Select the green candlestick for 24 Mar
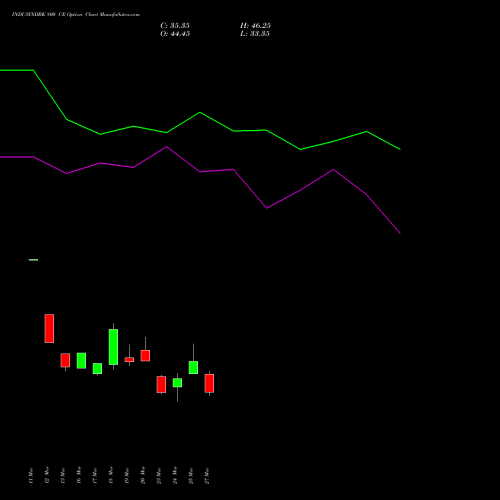500x500 pixels. 177,383
